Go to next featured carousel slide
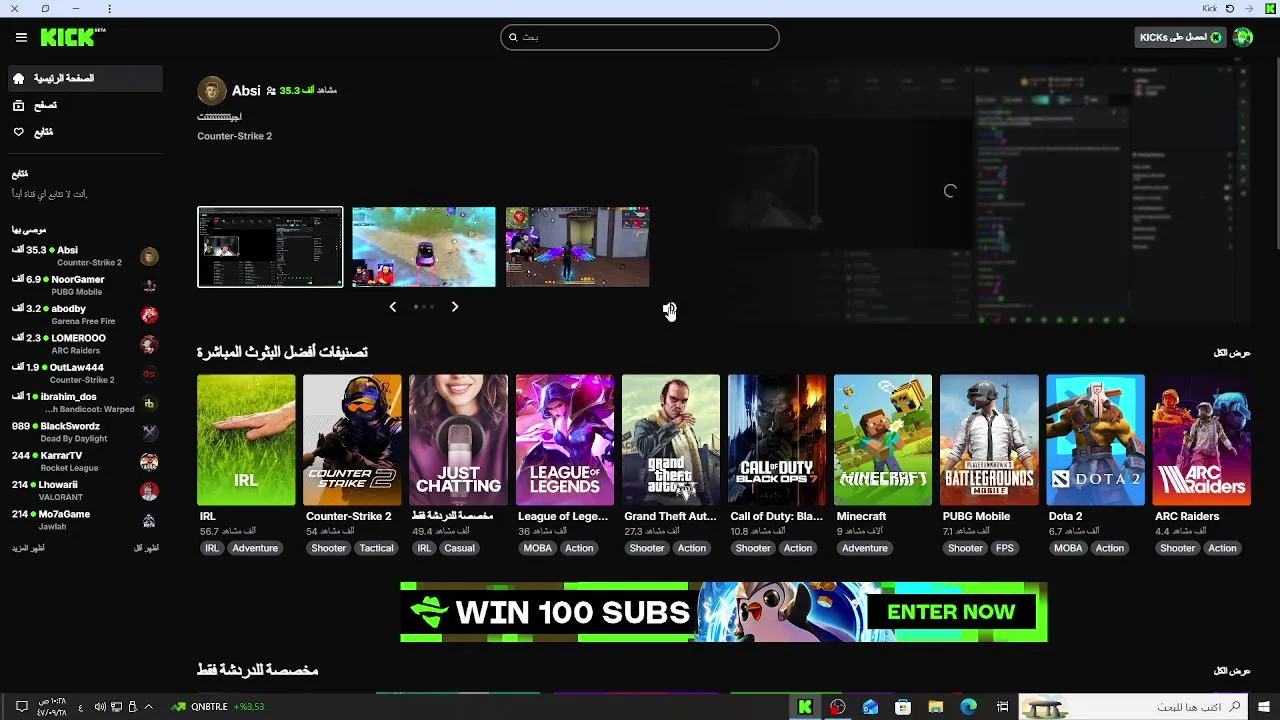Screen dimensions: 1280x720 [455, 307]
